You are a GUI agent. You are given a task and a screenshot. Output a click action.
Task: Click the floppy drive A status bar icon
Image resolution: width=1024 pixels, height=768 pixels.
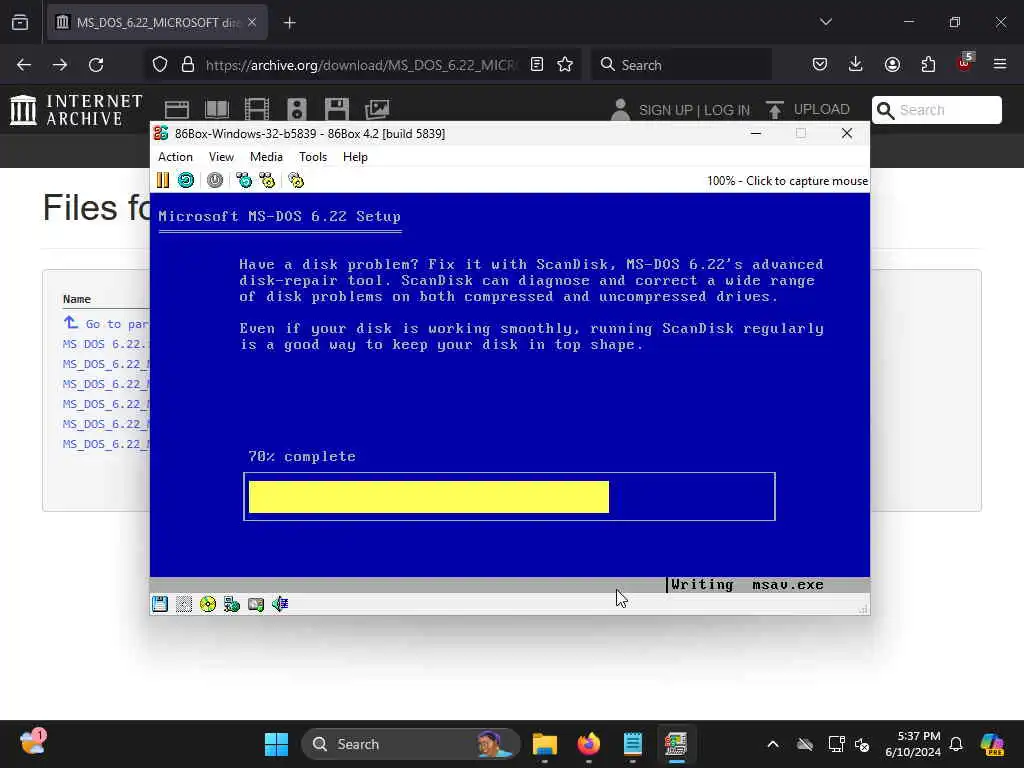coord(160,604)
